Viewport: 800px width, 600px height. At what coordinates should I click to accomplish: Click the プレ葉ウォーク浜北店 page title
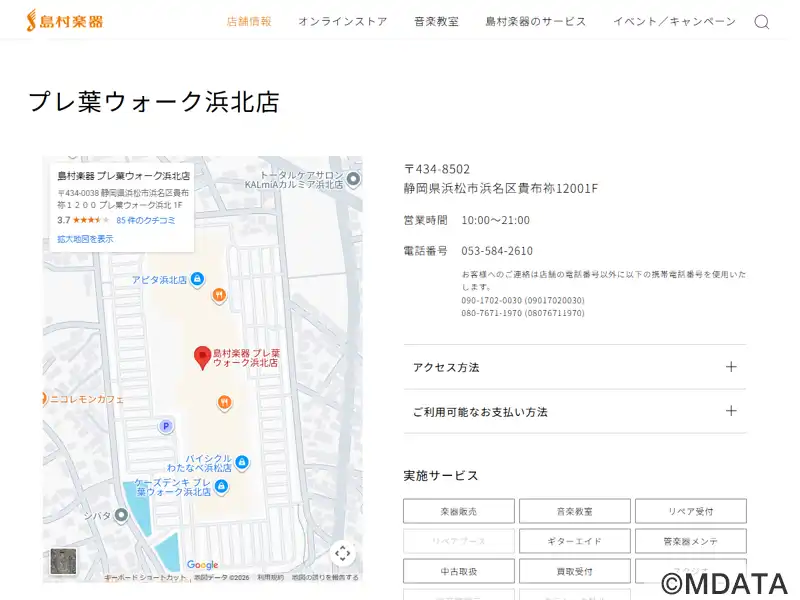click(x=154, y=102)
